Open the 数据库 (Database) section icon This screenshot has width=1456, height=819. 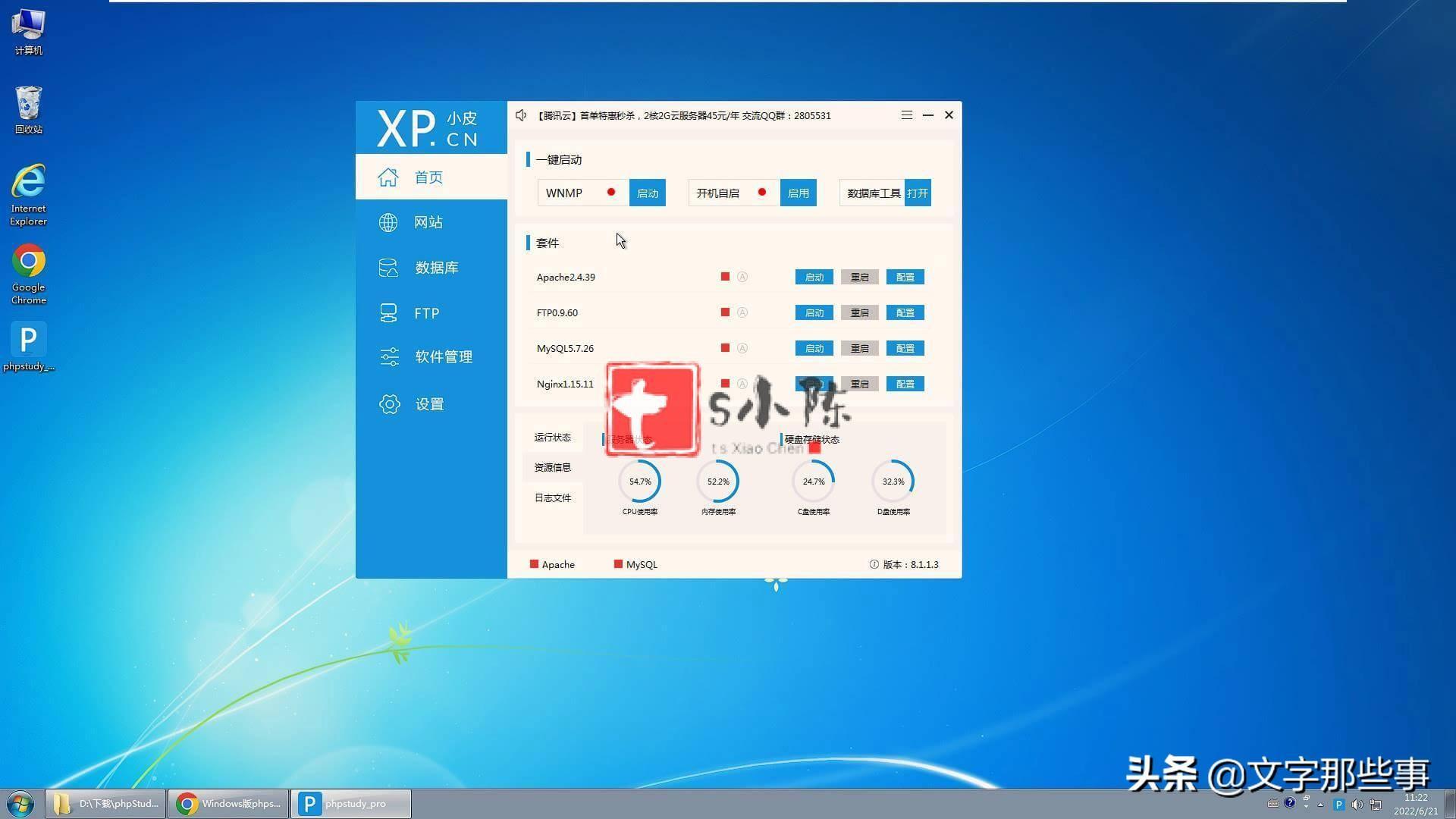click(x=388, y=267)
